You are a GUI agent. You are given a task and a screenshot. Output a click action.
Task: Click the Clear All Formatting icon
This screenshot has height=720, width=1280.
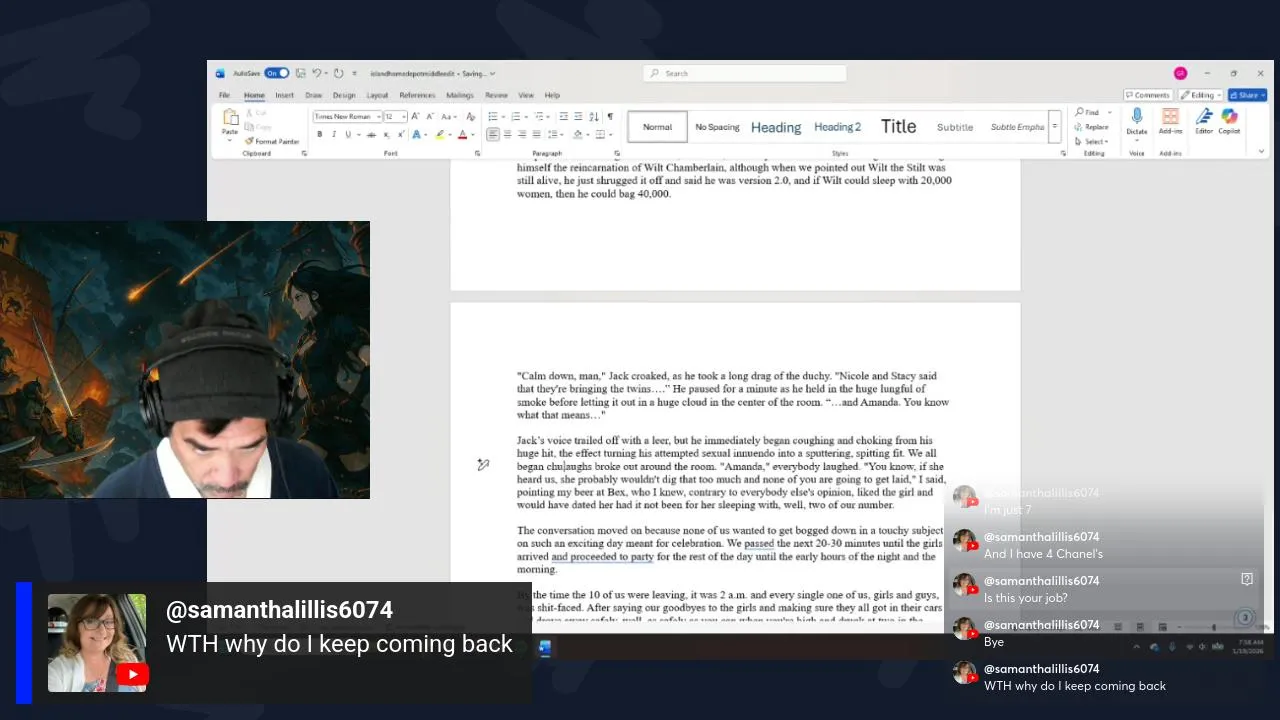[470, 116]
